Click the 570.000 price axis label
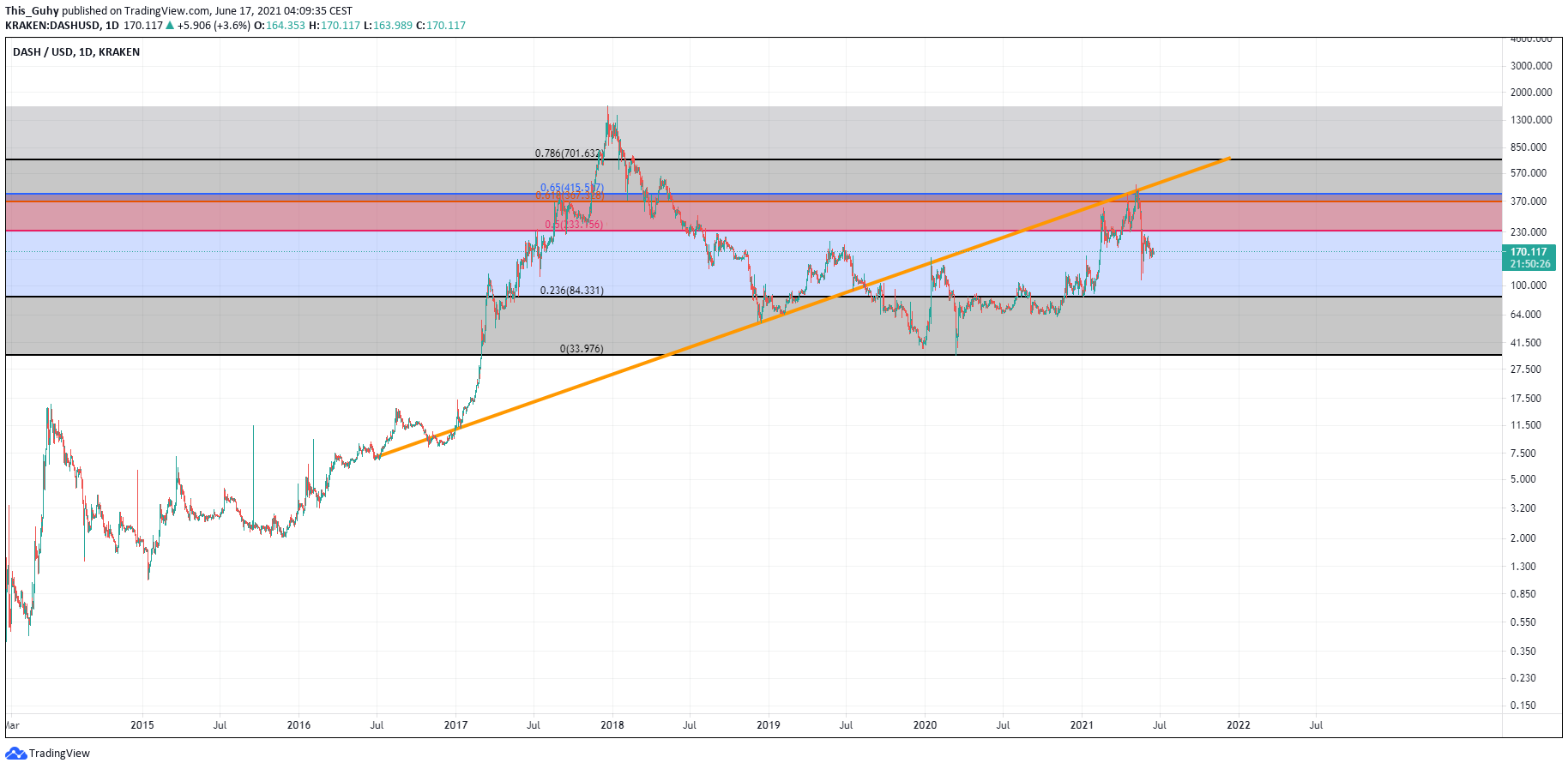1568x769 pixels. pos(1529,173)
